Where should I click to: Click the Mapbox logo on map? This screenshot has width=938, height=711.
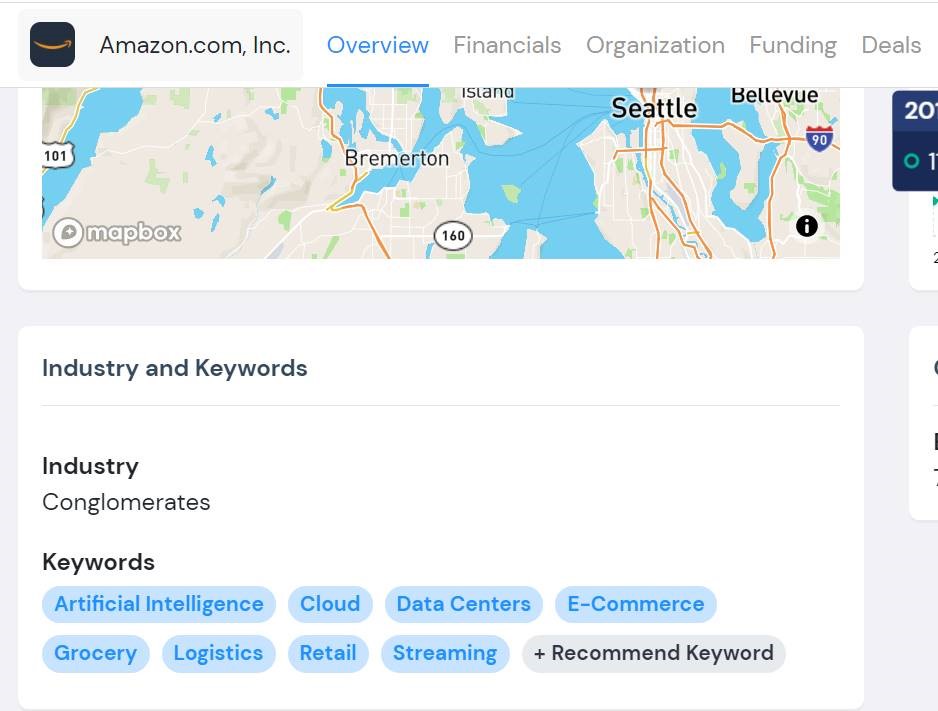pos(117,232)
